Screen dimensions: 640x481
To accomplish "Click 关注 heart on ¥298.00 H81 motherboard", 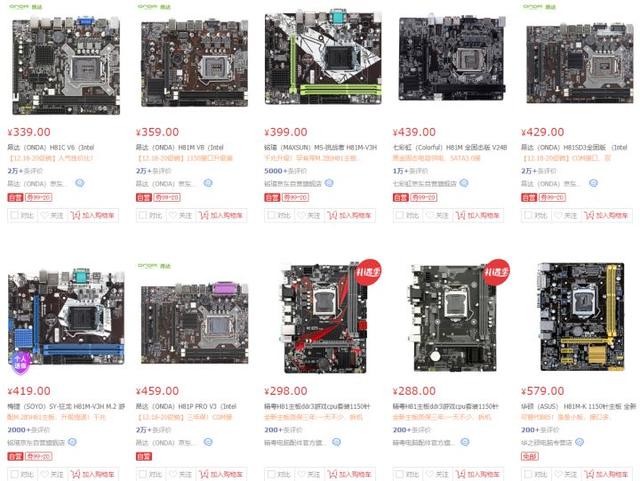I will (x=309, y=474).
